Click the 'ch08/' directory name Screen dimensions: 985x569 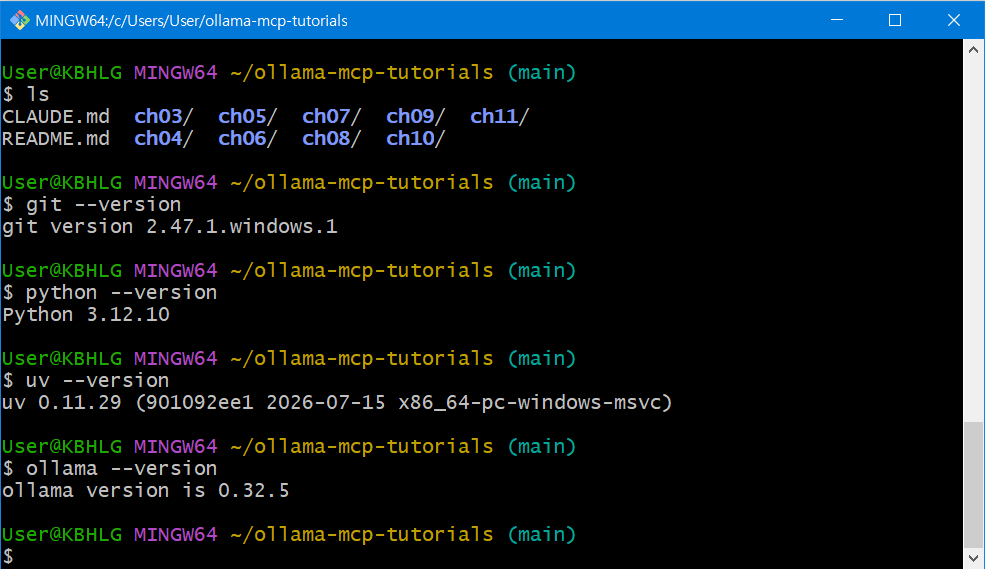(332, 138)
